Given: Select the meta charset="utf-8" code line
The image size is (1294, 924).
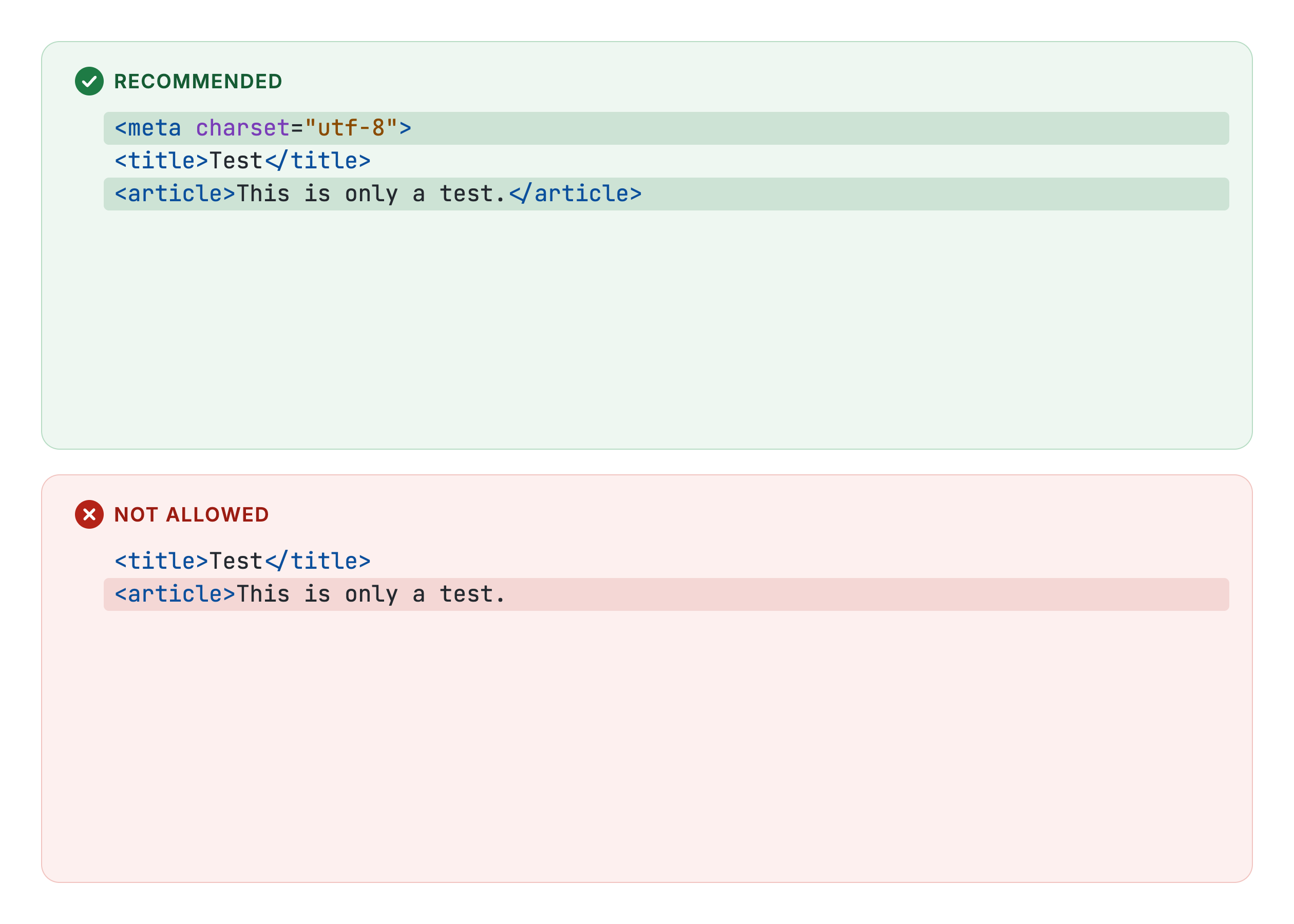Looking at the screenshot, I should pyautogui.click(x=667, y=128).
